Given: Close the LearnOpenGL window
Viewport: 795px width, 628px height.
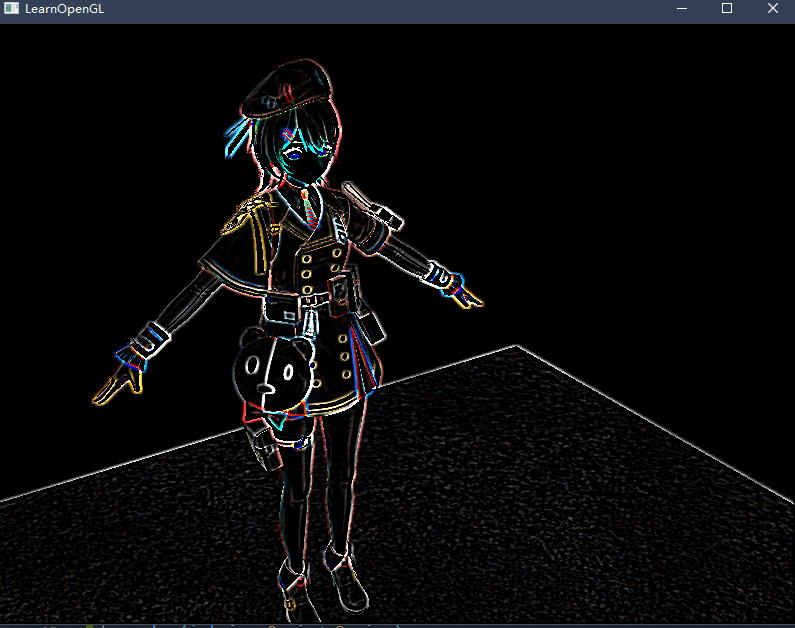Looking at the screenshot, I should pos(772,8).
